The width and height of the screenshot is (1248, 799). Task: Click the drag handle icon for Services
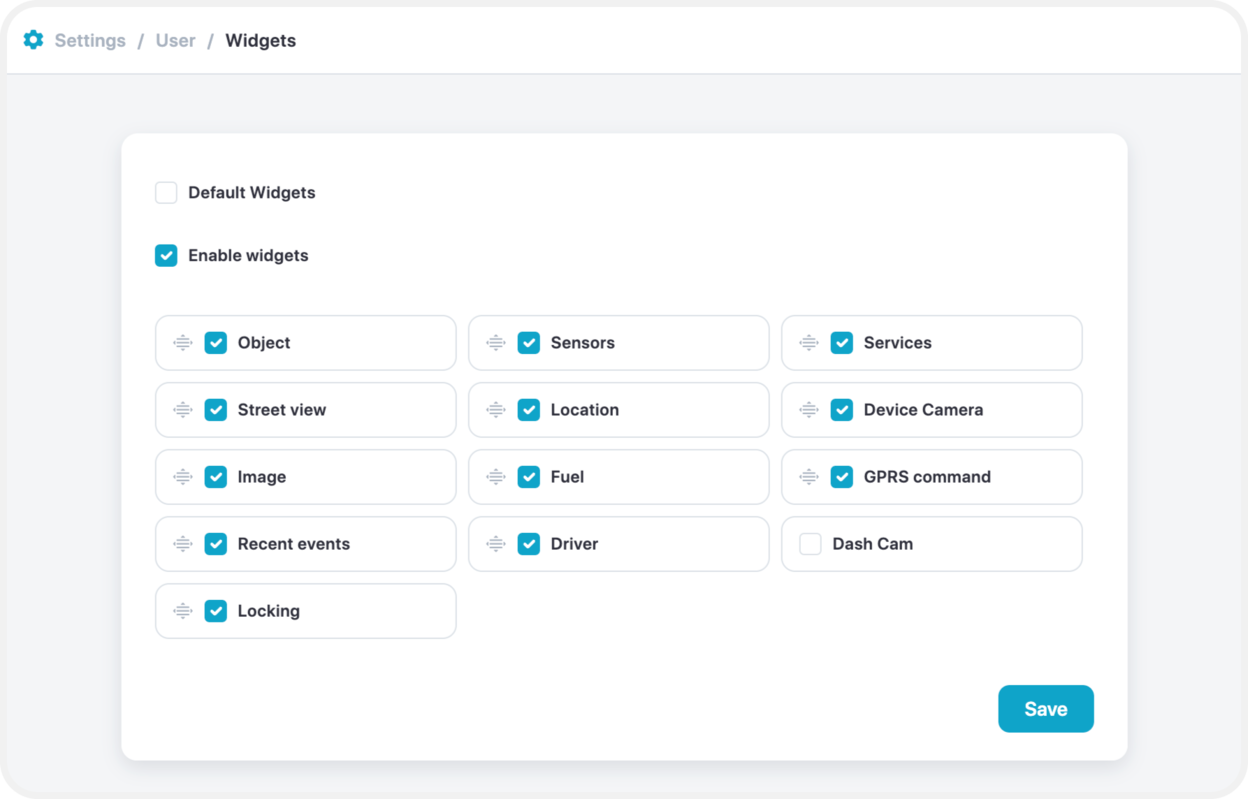pyautogui.click(x=809, y=343)
